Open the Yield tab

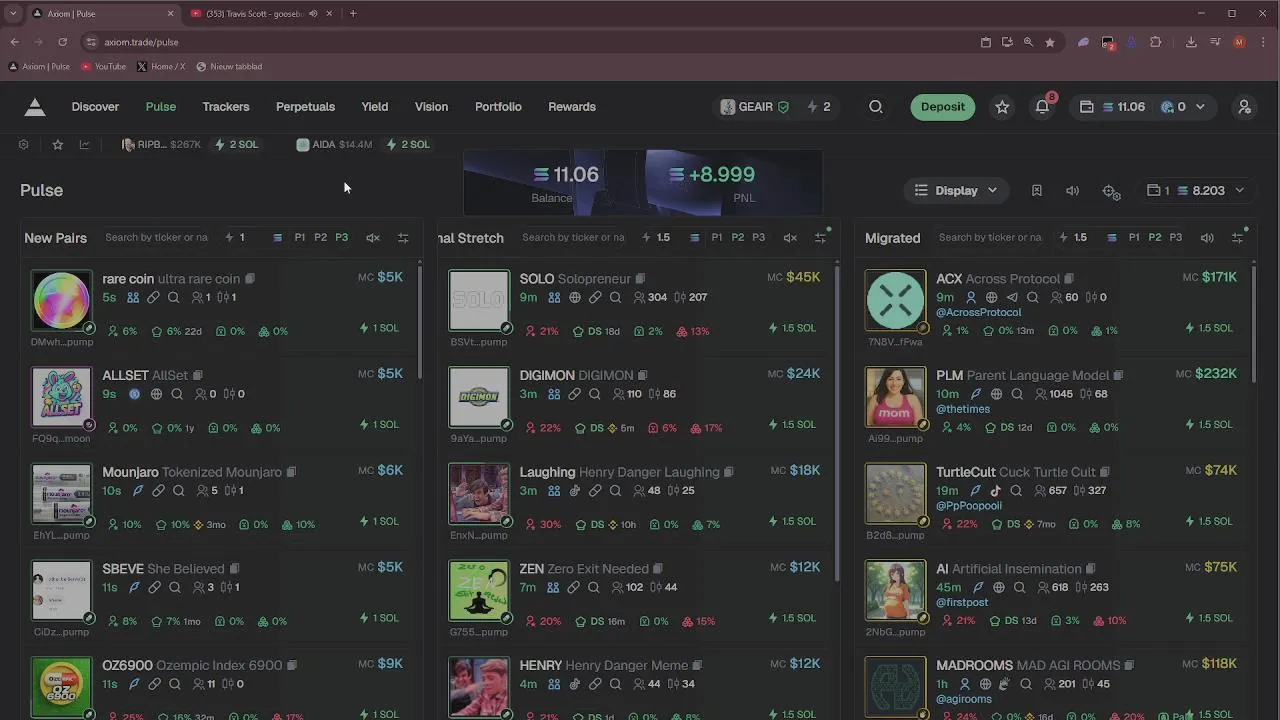[375, 107]
